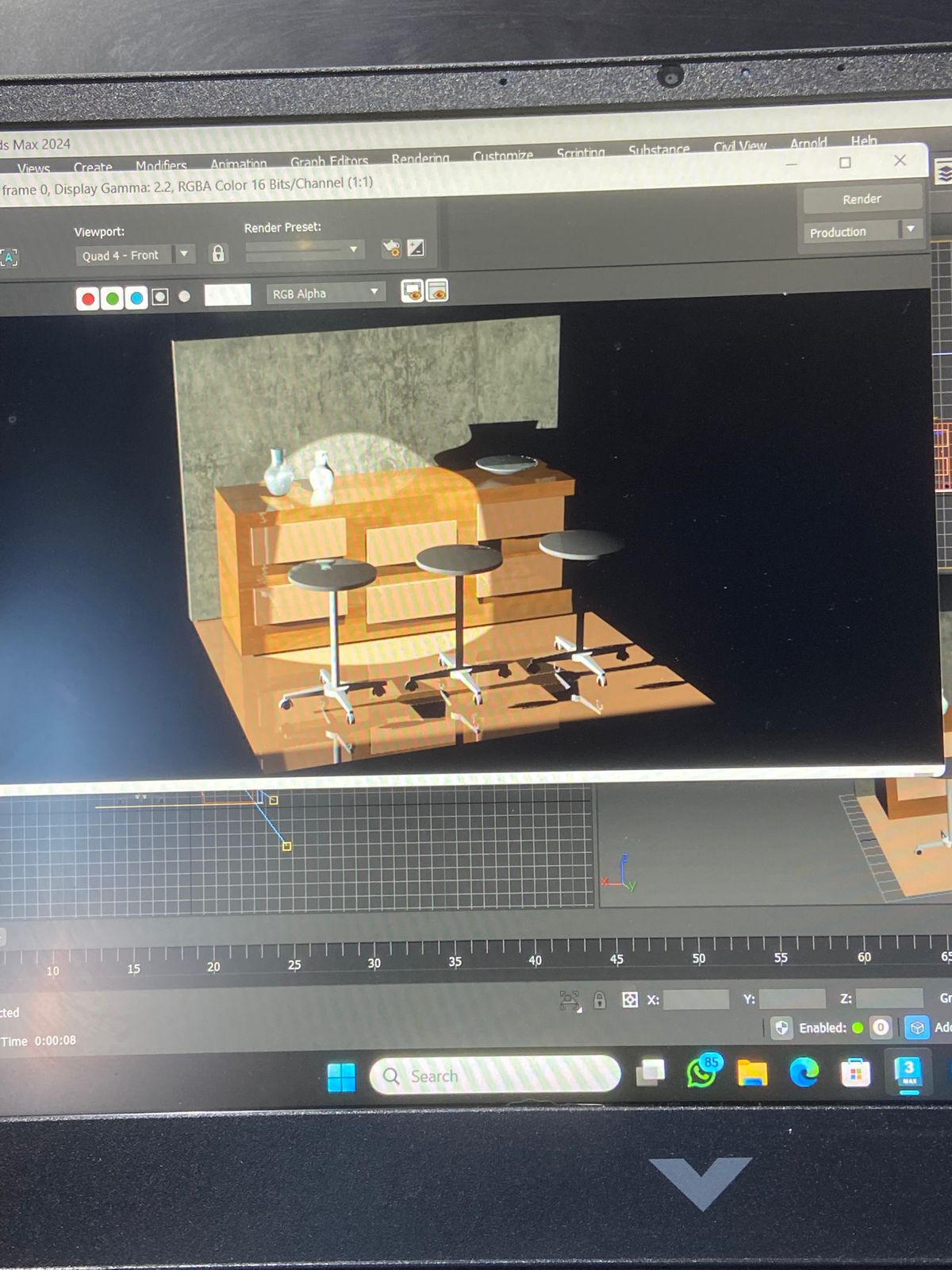Screen dimensions: 952x1270
Task: Click the X coordinate field
Action: click(696, 999)
